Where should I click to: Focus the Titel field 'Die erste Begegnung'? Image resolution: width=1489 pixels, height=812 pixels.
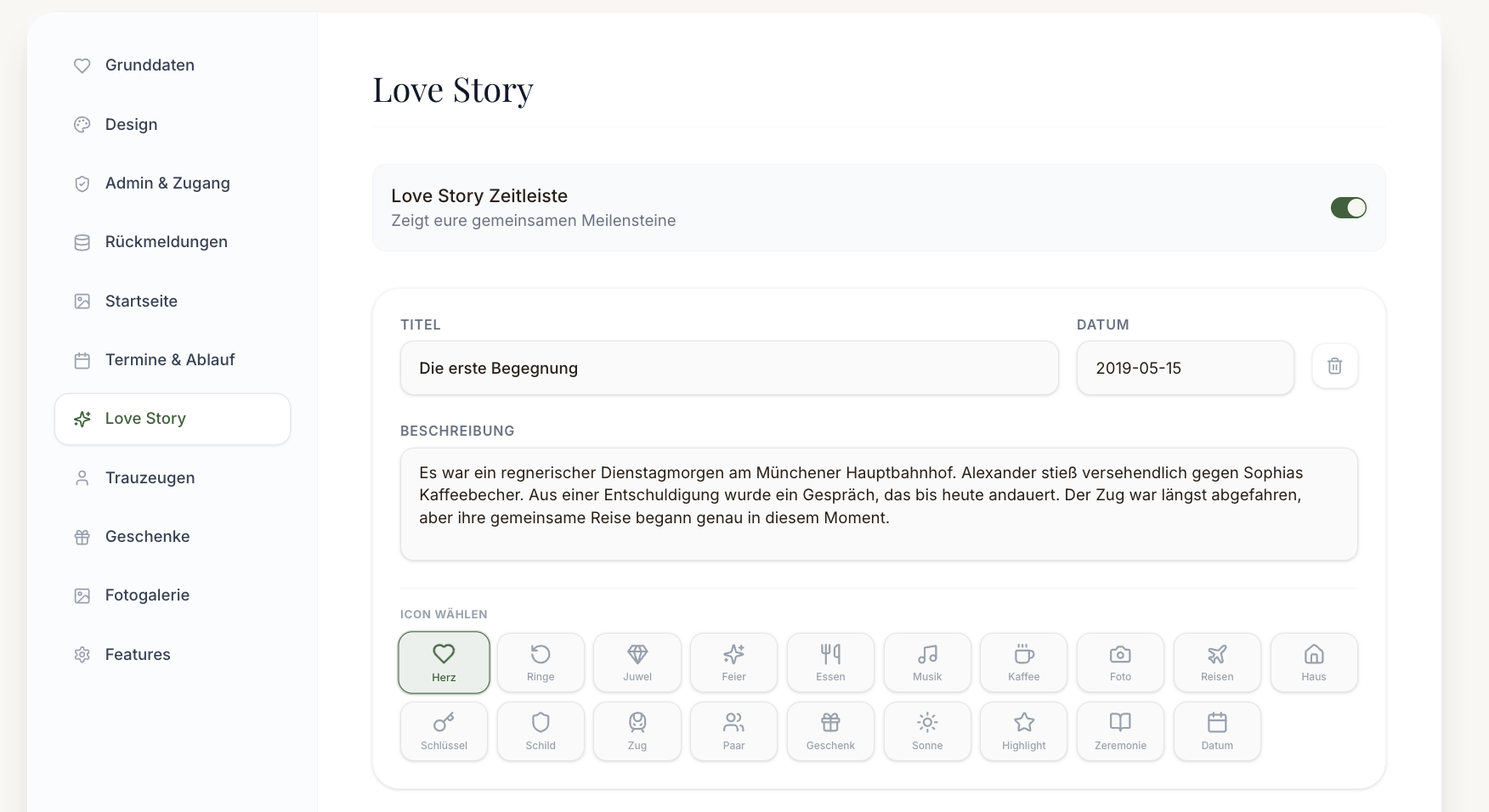[x=729, y=368]
